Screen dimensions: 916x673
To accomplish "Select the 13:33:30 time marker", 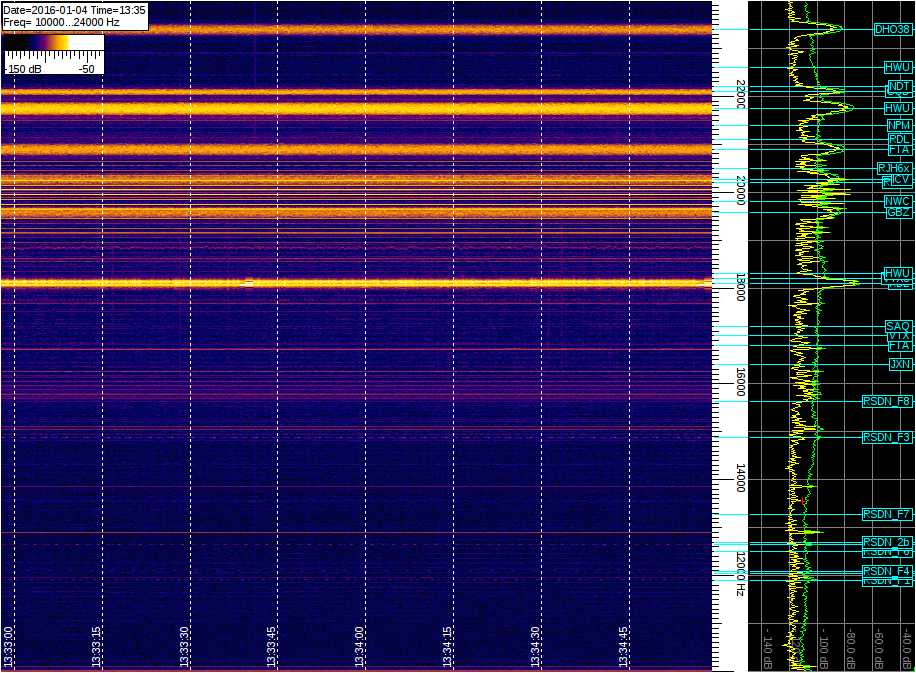I will coord(184,646).
